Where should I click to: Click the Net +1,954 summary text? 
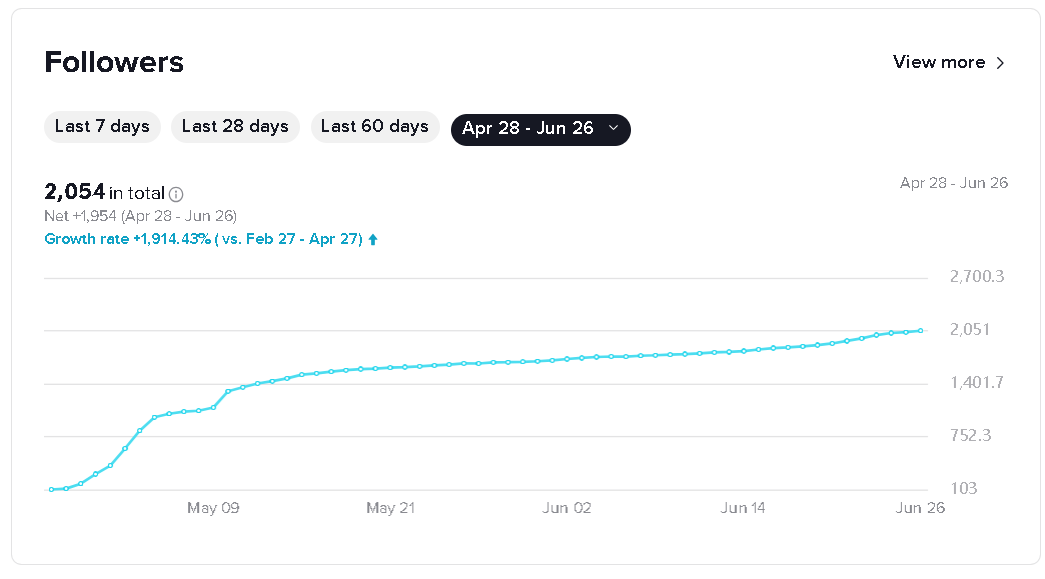tap(140, 216)
